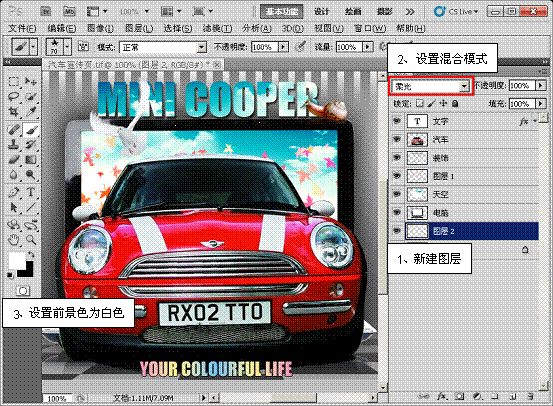Open tool preset picker arrow
The height and width of the screenshot is (406, 553).
(x=33, y=47)
